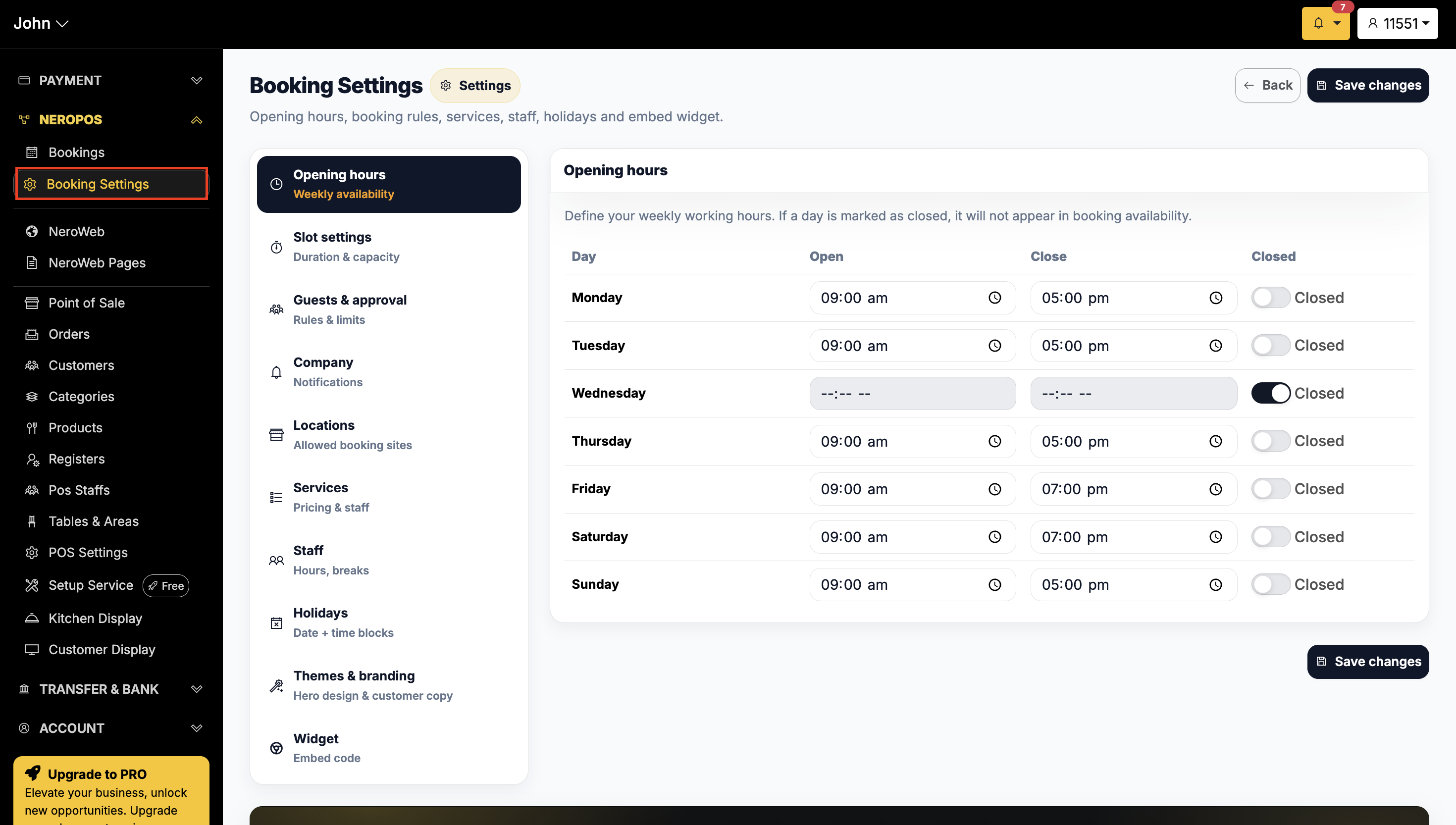Open Kitchen Display from sidebar
This screenshot has height=825, width=1456.
click(x=95, y=618)
